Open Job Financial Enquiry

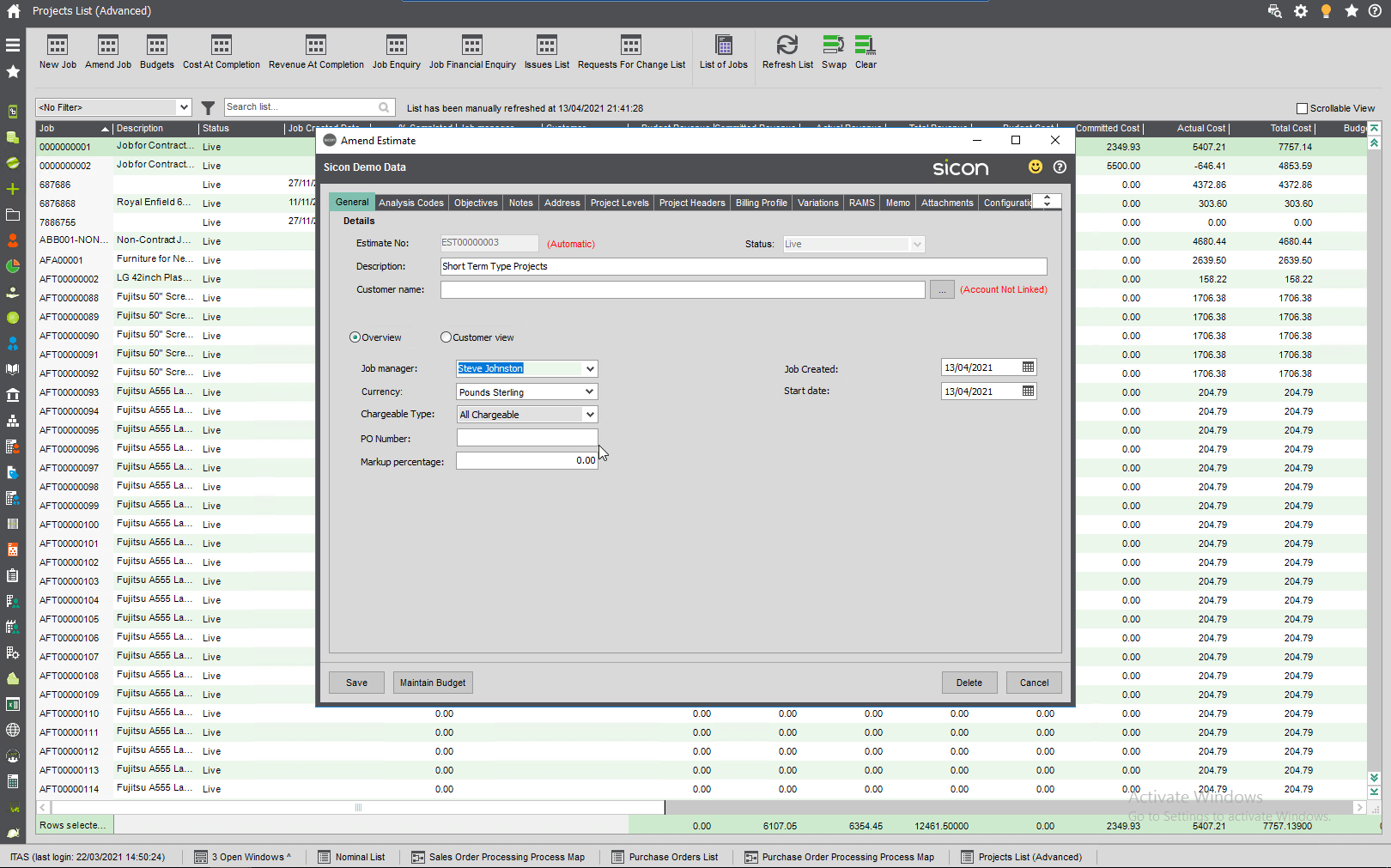(471, 52)
